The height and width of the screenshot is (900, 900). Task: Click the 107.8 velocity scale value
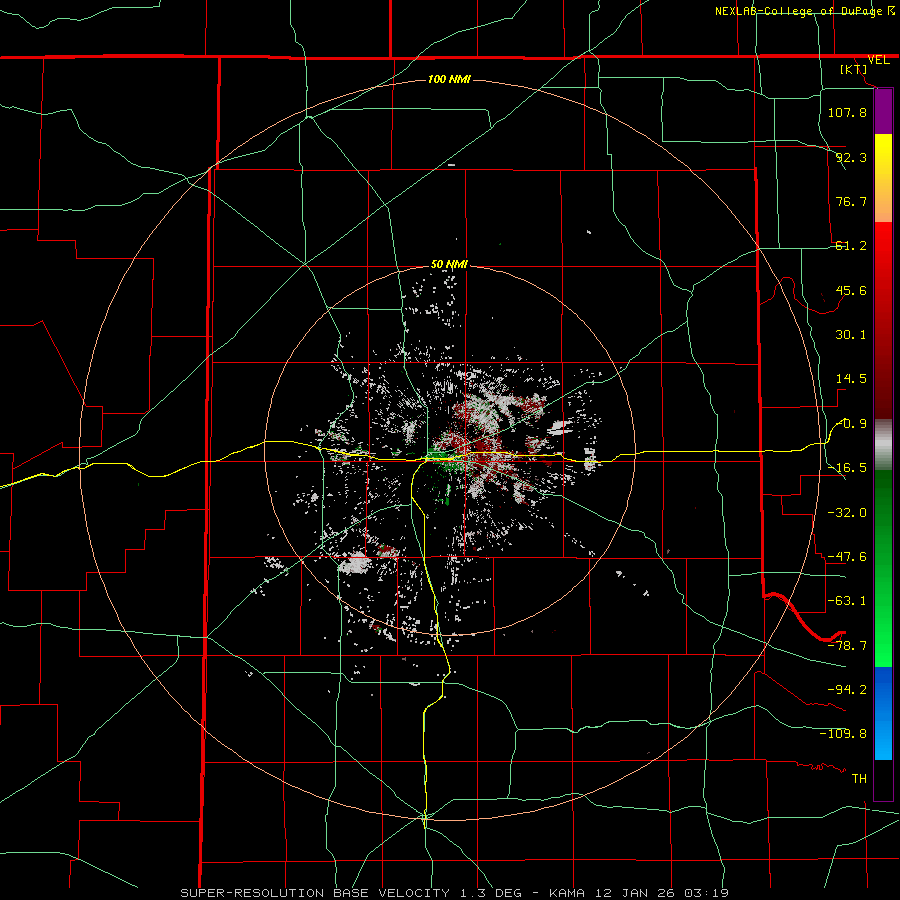coord(847,112)
